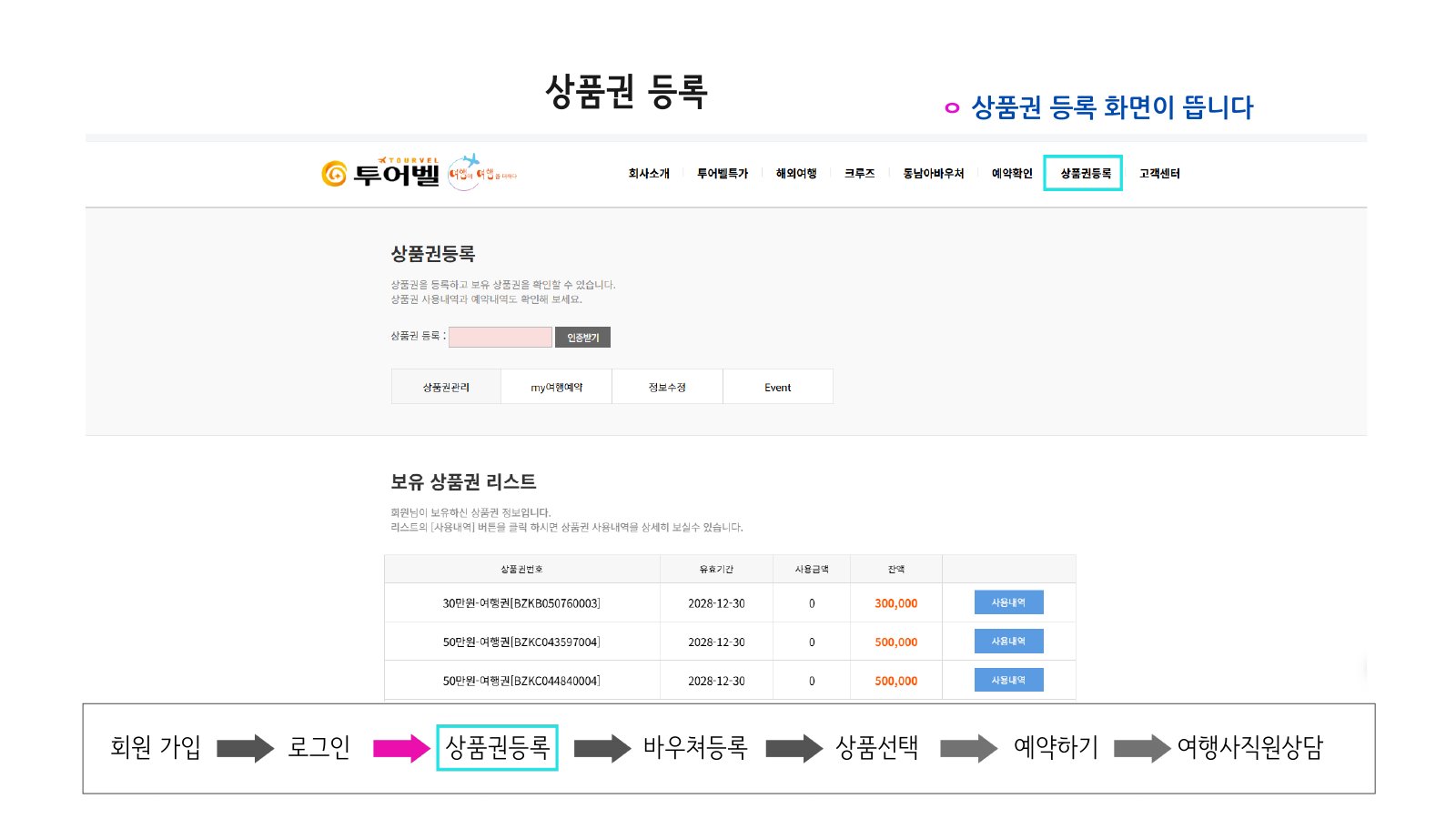
Task: Open the Event tab
Action: [x=778, y=387]
